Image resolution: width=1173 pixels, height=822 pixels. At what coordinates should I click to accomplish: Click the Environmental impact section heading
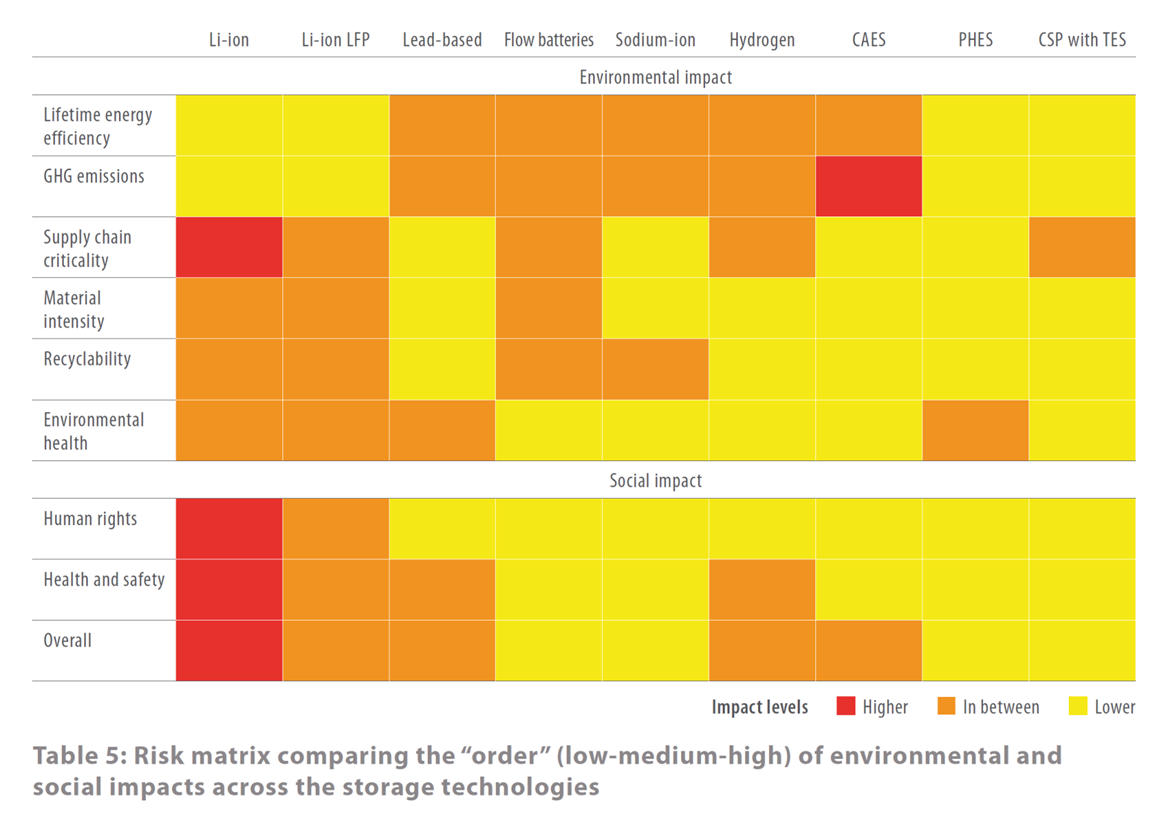655,77
